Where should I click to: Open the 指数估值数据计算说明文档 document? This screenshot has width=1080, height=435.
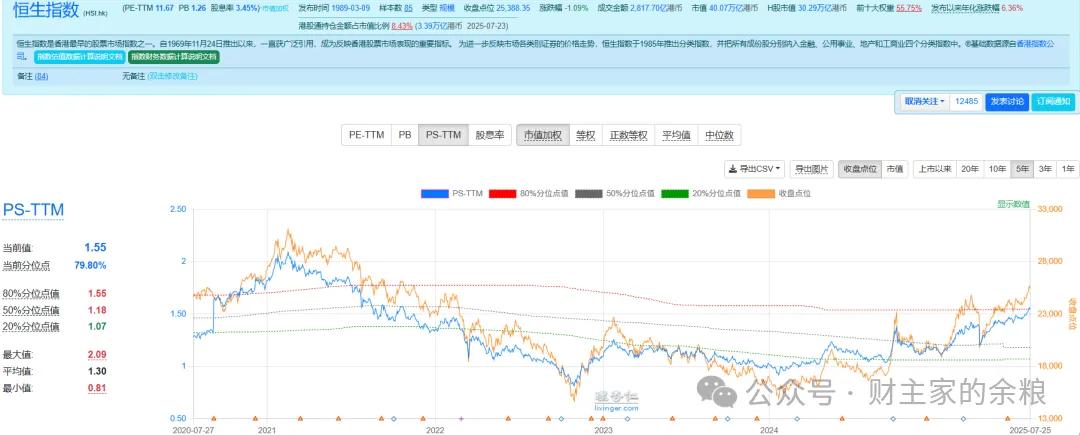pyautogui.click(x=80, y=57)
